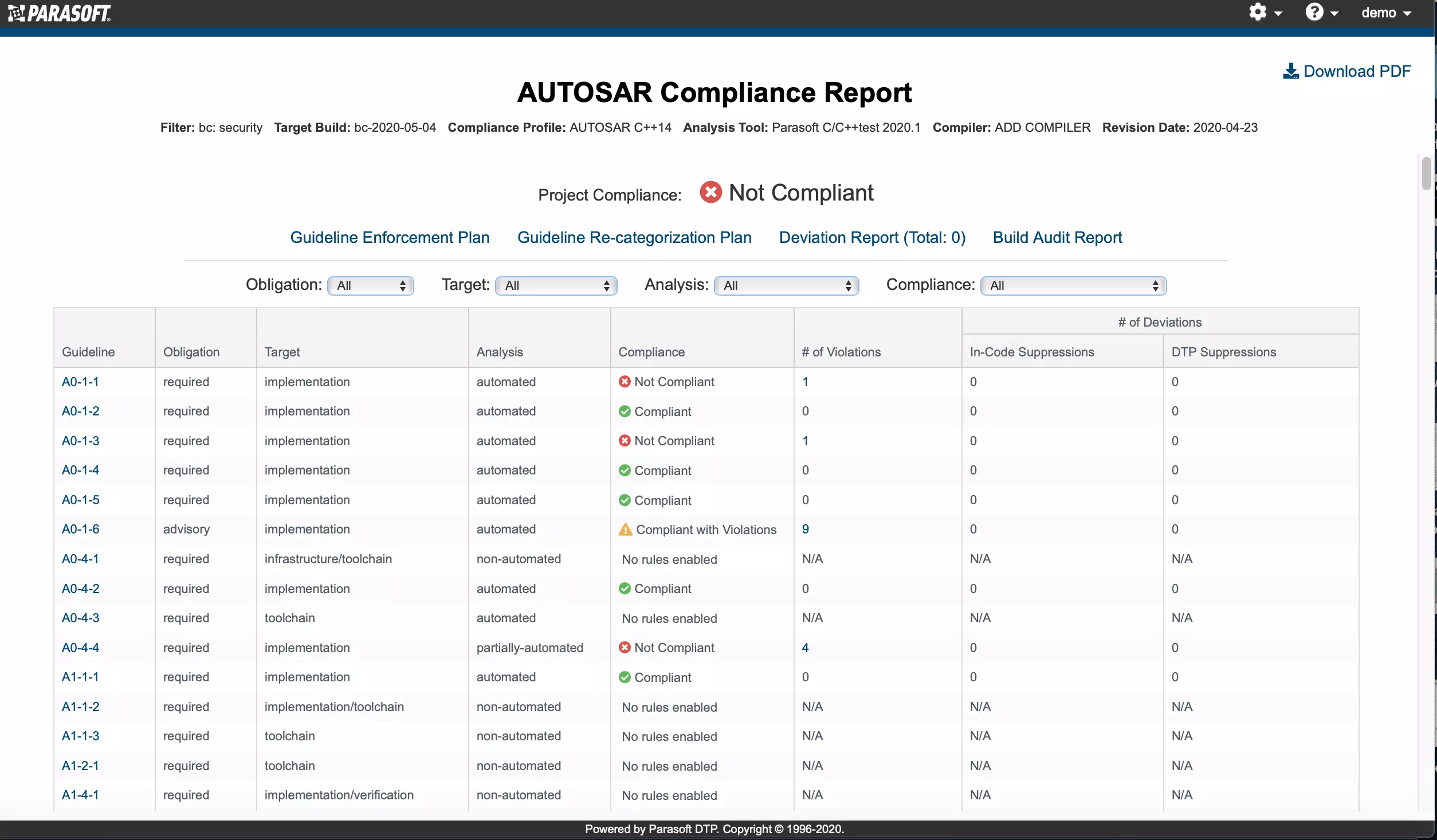Open Guideline Enforcement Plan

pyautogui.click(x=390, y=237)
